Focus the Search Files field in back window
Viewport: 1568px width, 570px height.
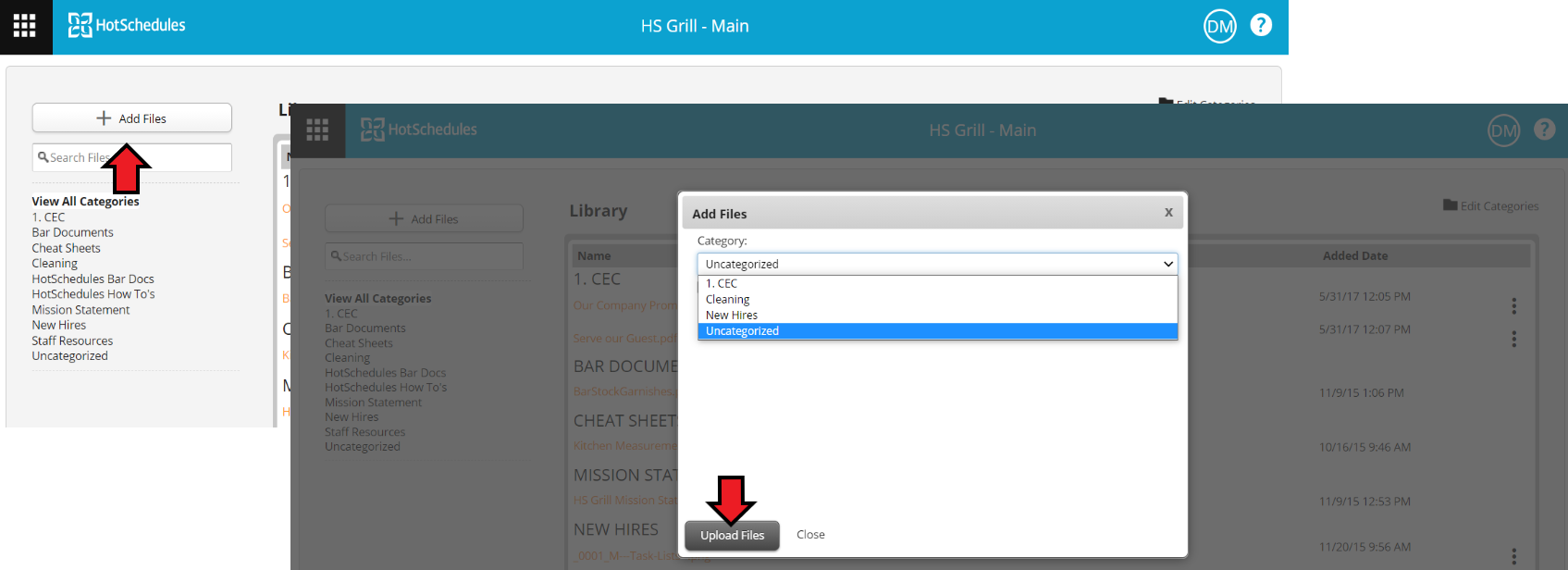[132, 157]
